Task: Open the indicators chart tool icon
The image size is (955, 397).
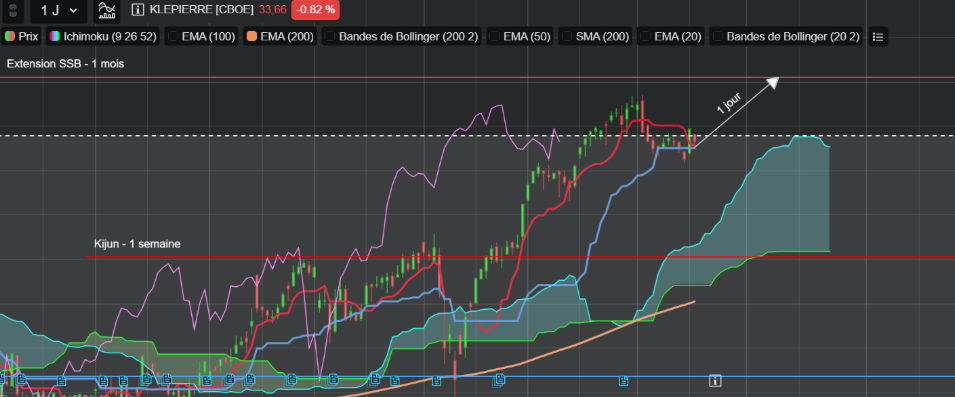Action: (107, 10)
